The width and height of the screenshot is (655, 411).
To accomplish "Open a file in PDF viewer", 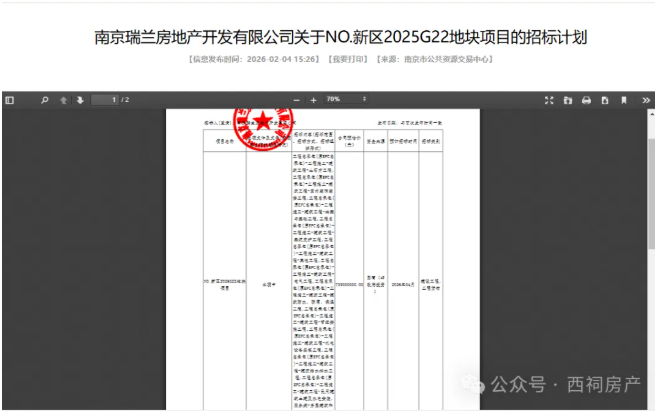I will coord(567,100).
